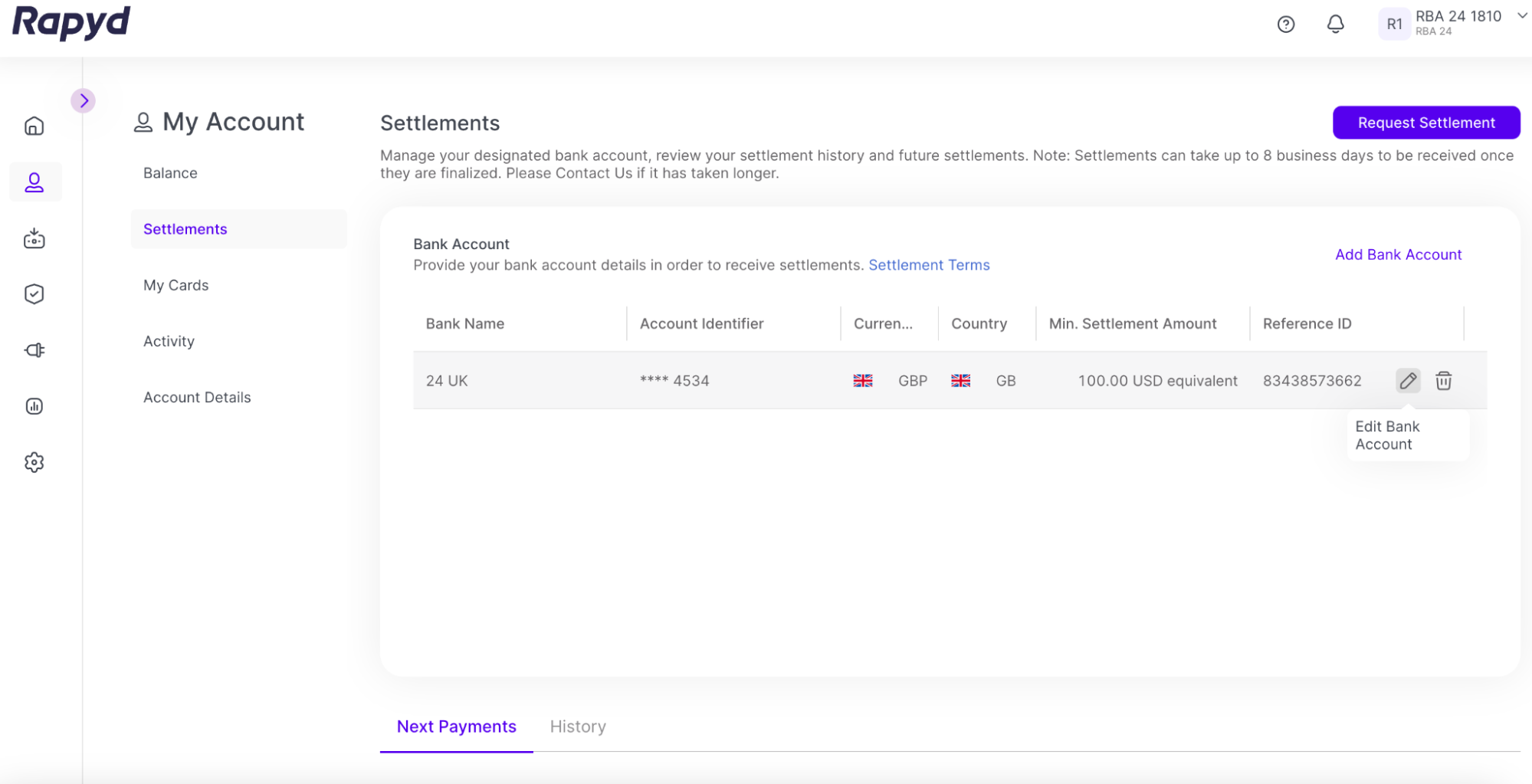
Task: Open the home dashboard icon in sidebar
Action: click(x=34, y=126)
